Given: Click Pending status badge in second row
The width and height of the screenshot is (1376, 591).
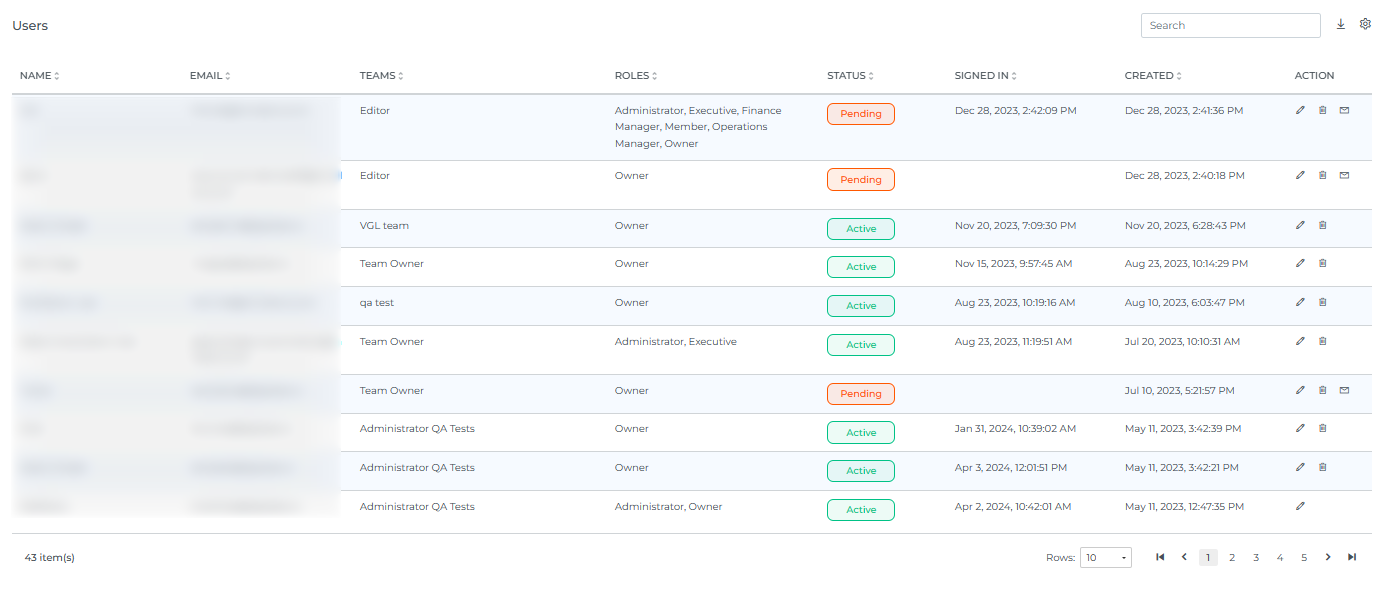Looking at the screenshot, I should tap(860, 180).
